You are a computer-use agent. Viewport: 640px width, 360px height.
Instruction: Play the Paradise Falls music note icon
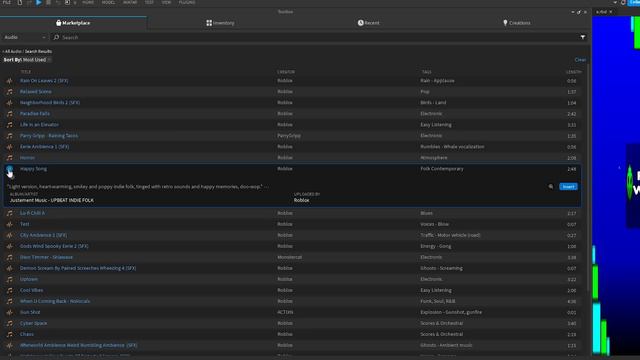coord(9,114)
